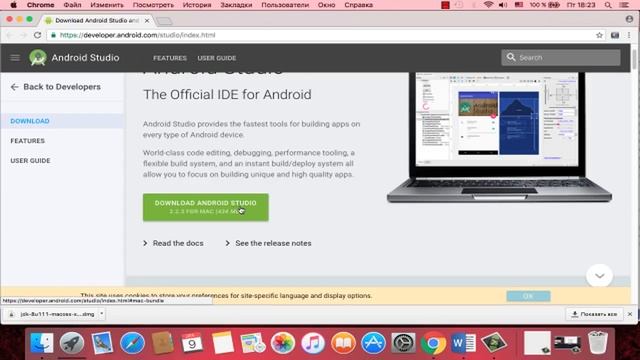Click the Android Studio logo
This screenshot has width=640, height=360.
pos(38,58)
